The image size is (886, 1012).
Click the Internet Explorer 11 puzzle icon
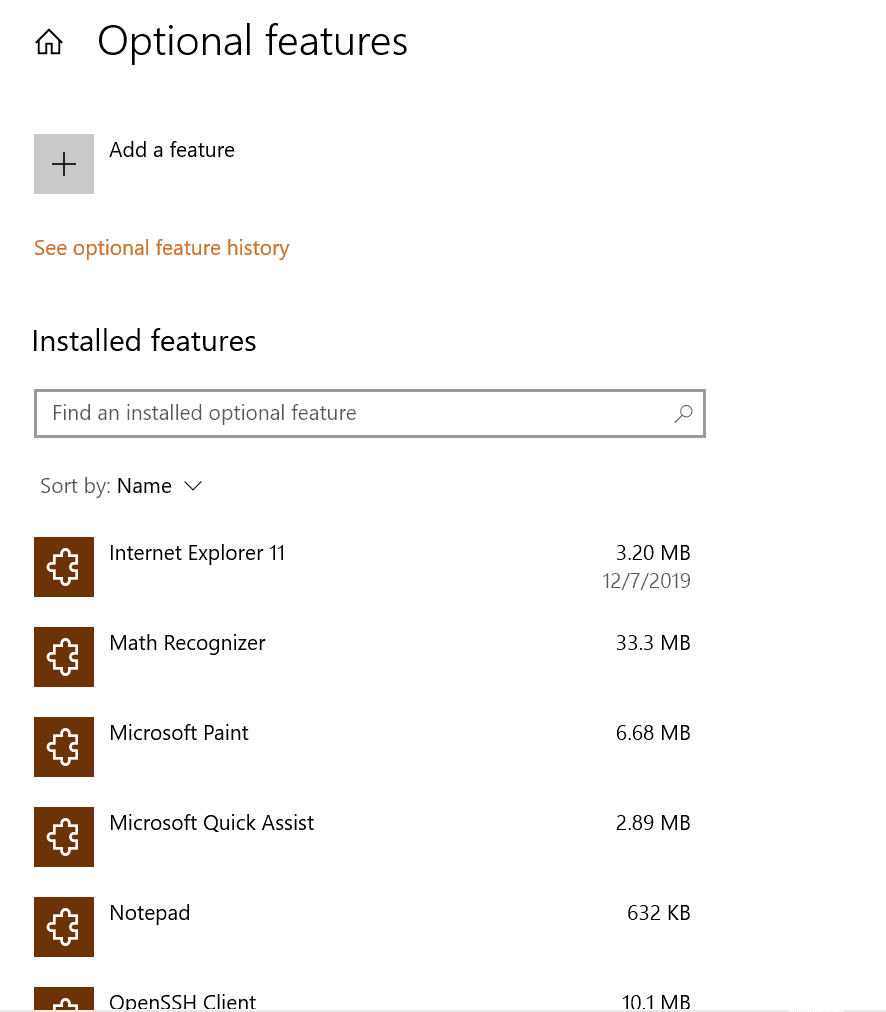64,567
